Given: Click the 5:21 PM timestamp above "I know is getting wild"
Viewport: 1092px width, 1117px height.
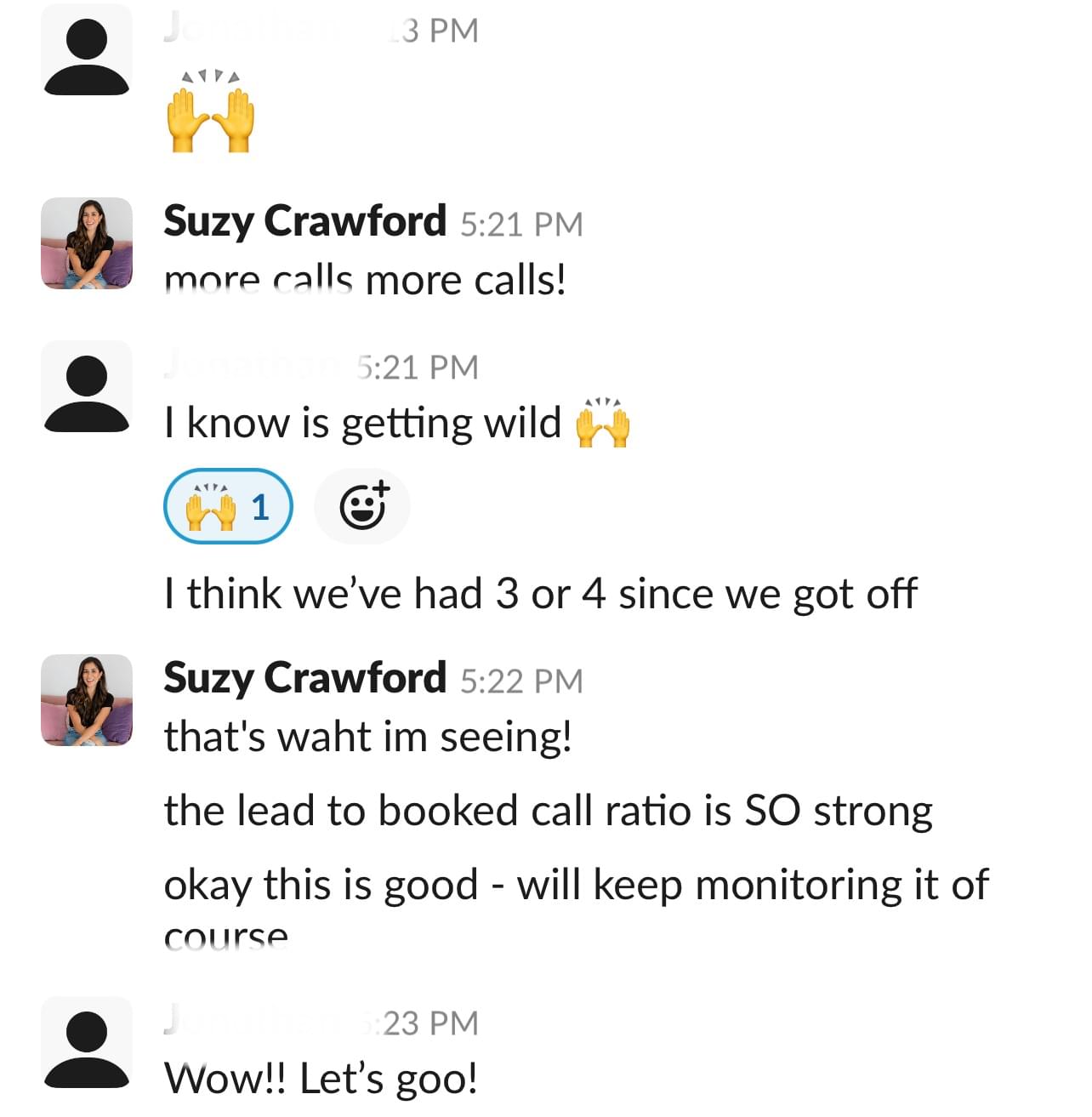Looking at the screenshot, I should (417, 368).
